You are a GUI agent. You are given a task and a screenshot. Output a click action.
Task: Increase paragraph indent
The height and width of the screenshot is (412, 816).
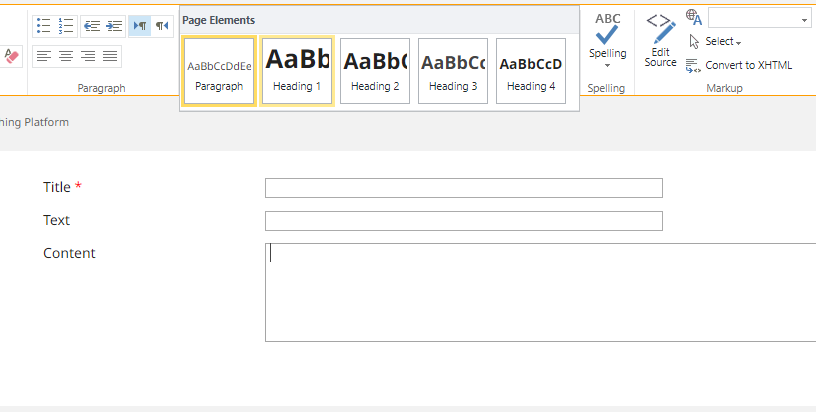tap(114, 26)
